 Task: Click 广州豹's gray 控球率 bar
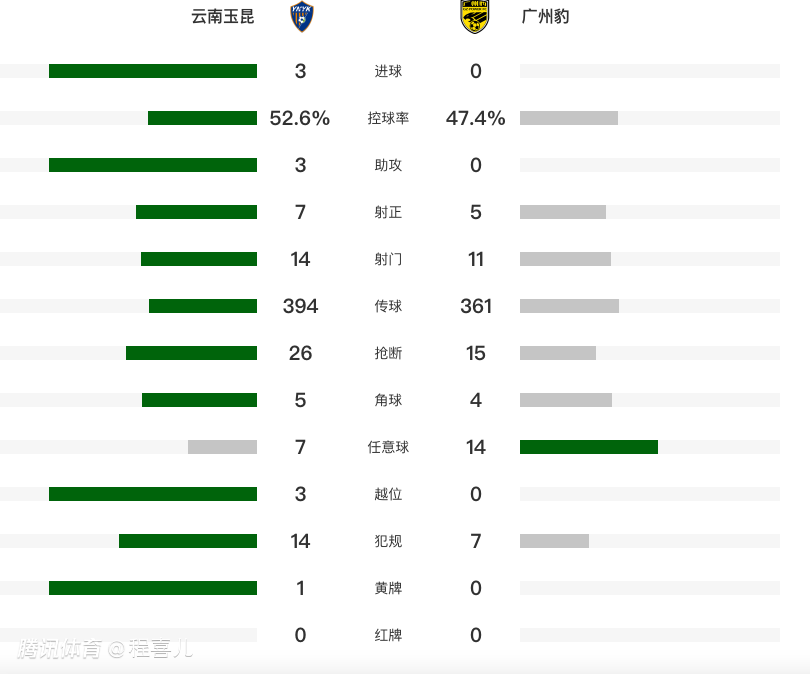point(569,118)
